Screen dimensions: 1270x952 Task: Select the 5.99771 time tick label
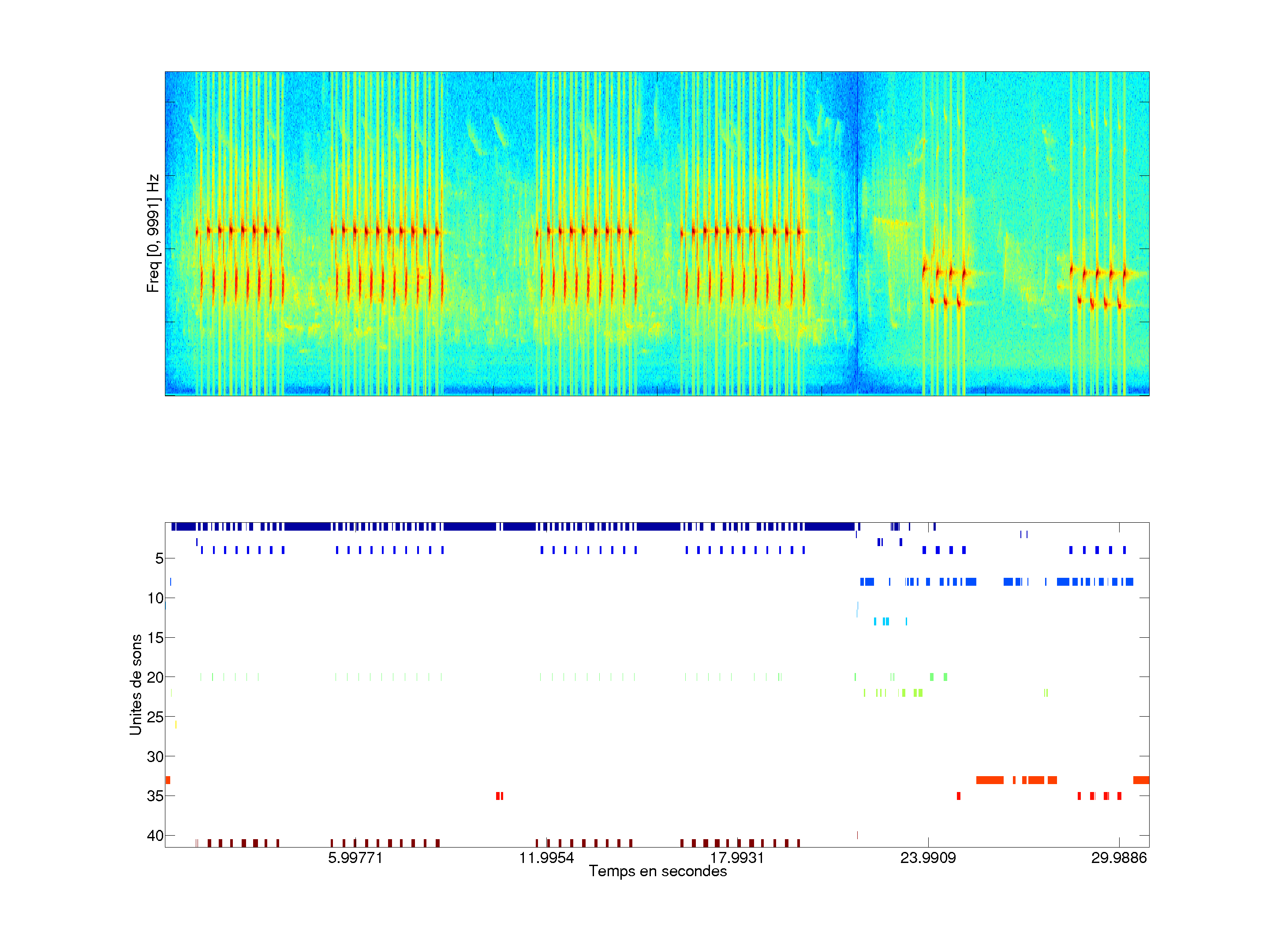[x=355, y=857]
